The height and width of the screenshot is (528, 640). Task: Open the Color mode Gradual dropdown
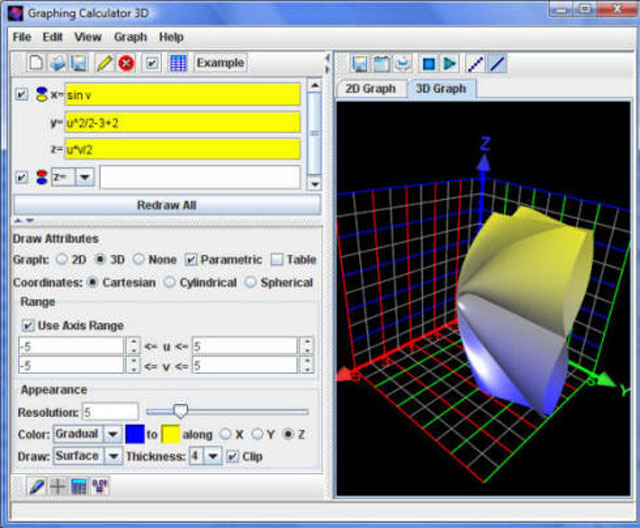click(113, 434)
